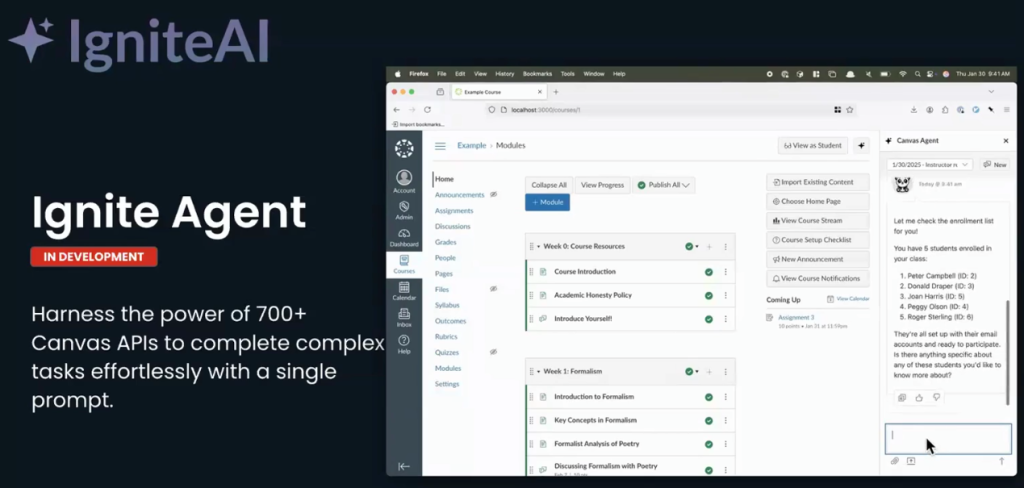Image resolution: width=1024 pixels, height=488 pixels.
Task: Select the Example Course browser tab
Action: [500, 92]
